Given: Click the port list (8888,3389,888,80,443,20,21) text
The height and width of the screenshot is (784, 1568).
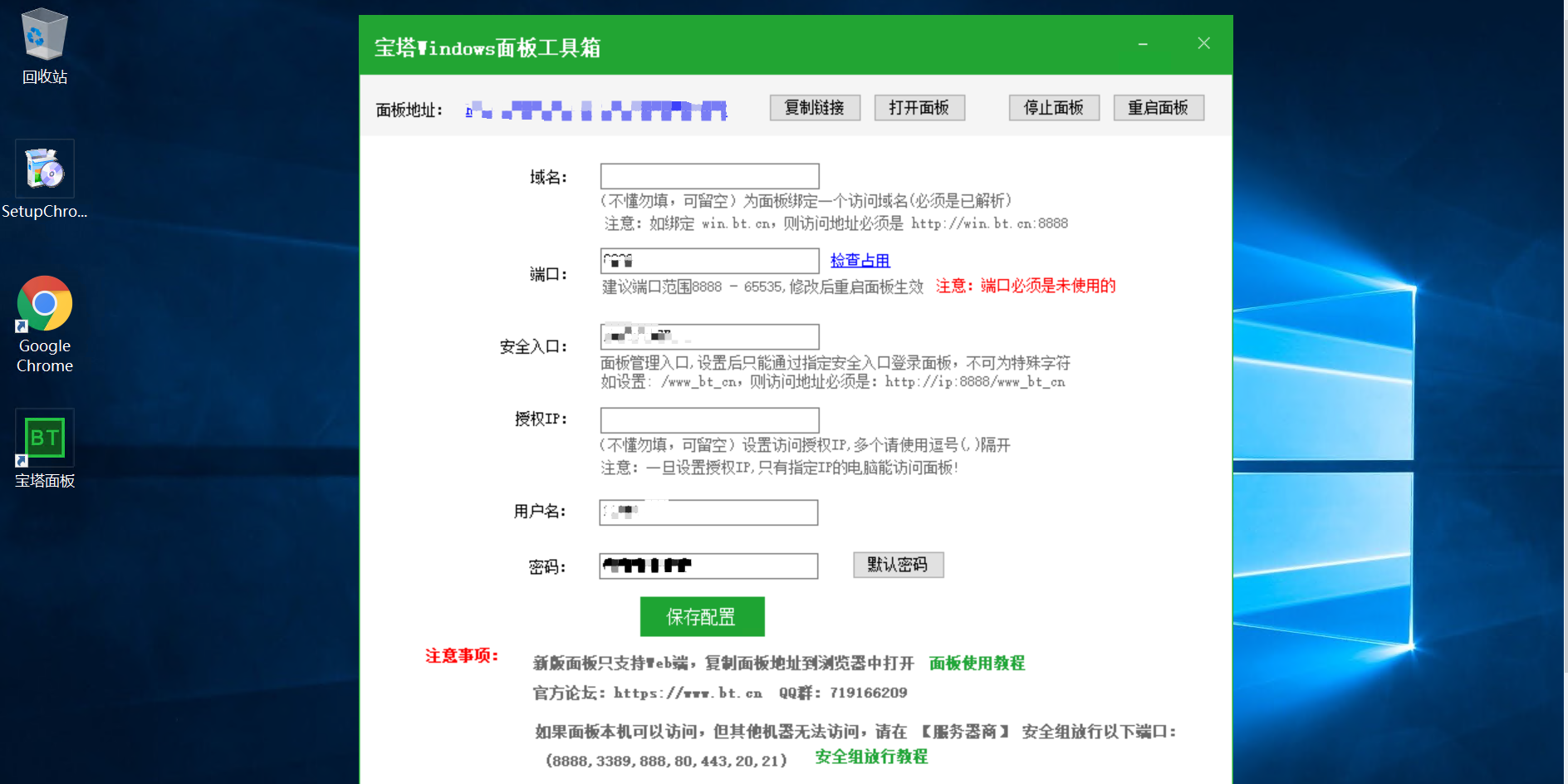Looking at the screenshot, I should (666, 760).
